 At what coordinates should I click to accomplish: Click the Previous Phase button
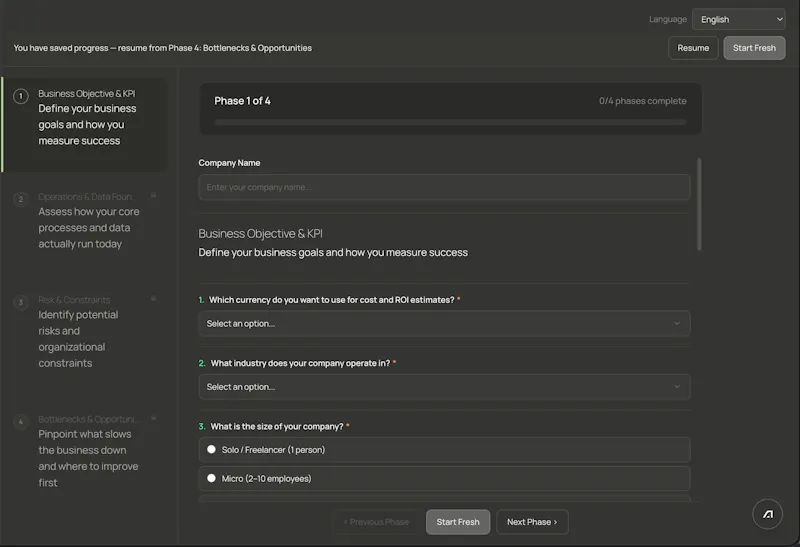click(377, 522)
